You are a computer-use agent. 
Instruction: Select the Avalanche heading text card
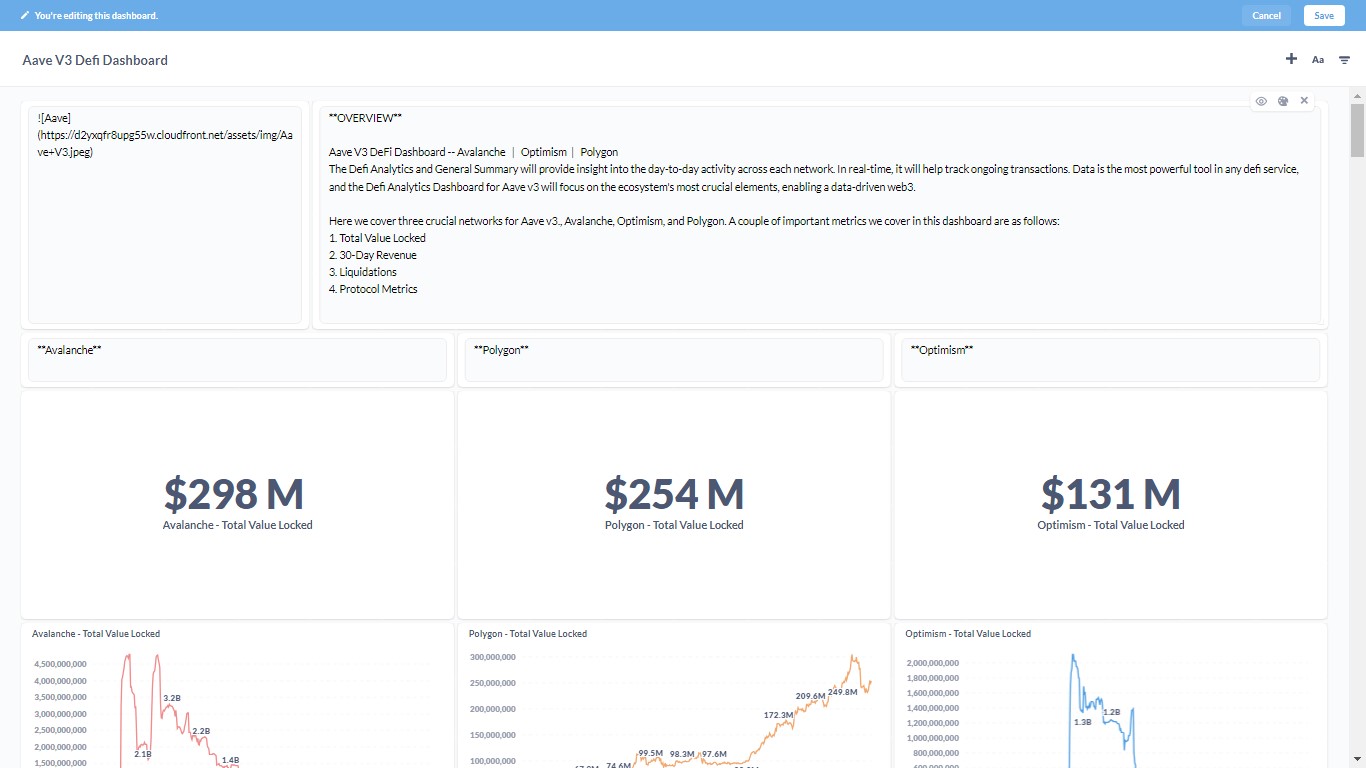pyautogui.click(x=237, y=360)
